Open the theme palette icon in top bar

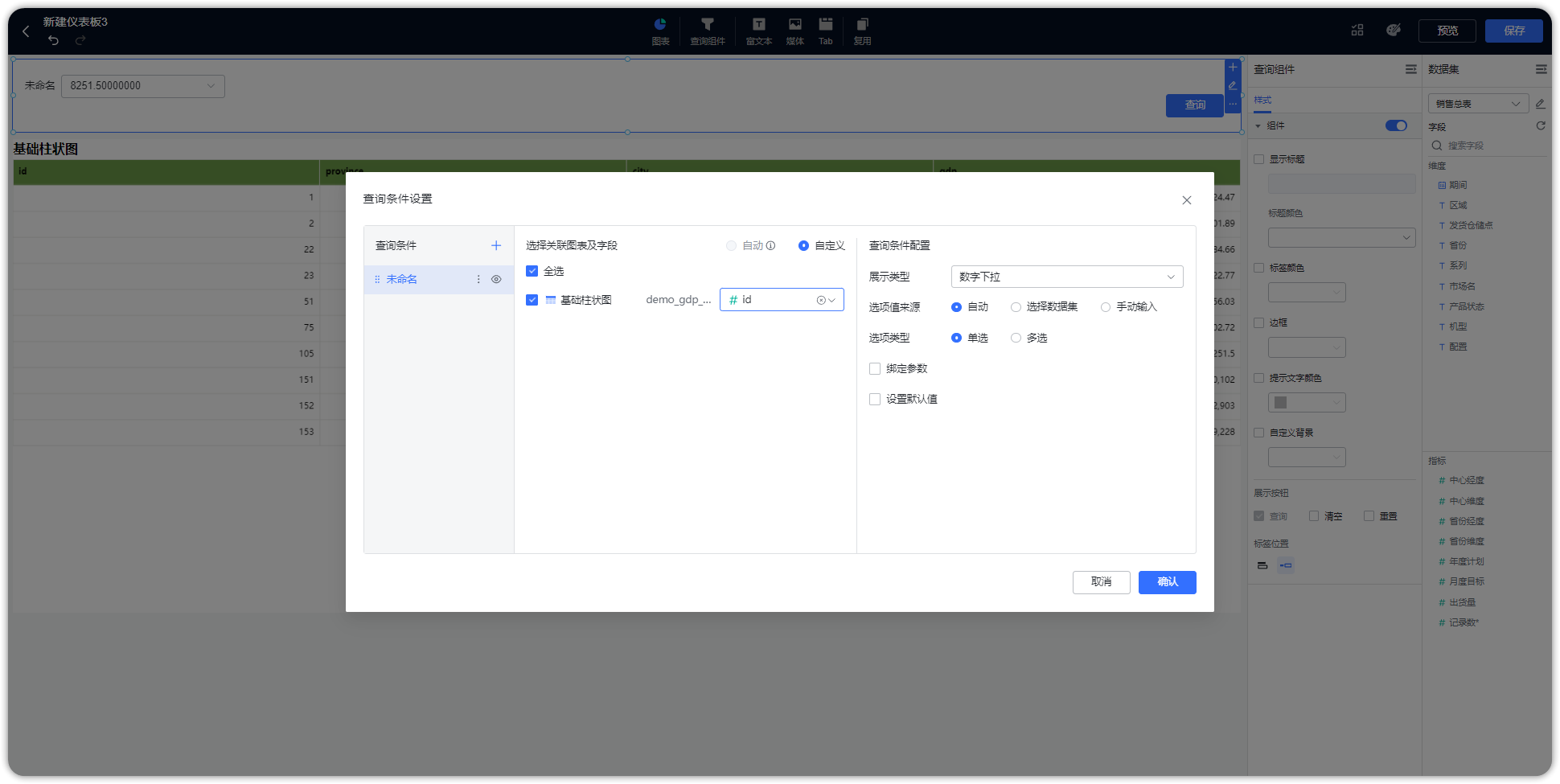pos(1394,31)
